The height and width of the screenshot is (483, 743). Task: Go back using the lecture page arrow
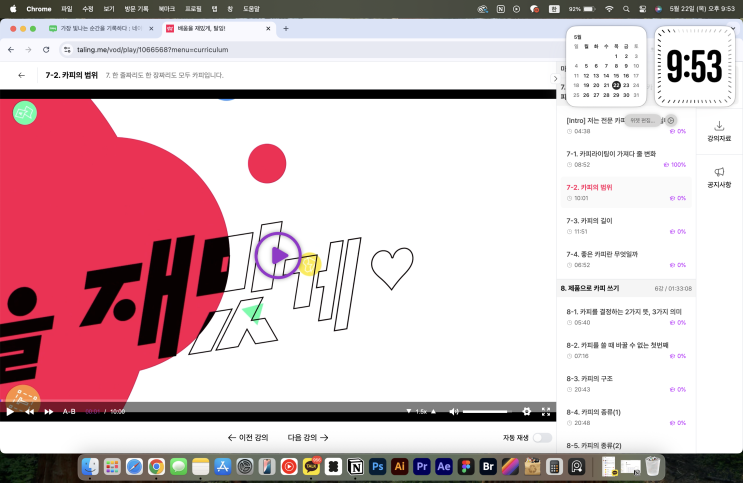point(22,75)
